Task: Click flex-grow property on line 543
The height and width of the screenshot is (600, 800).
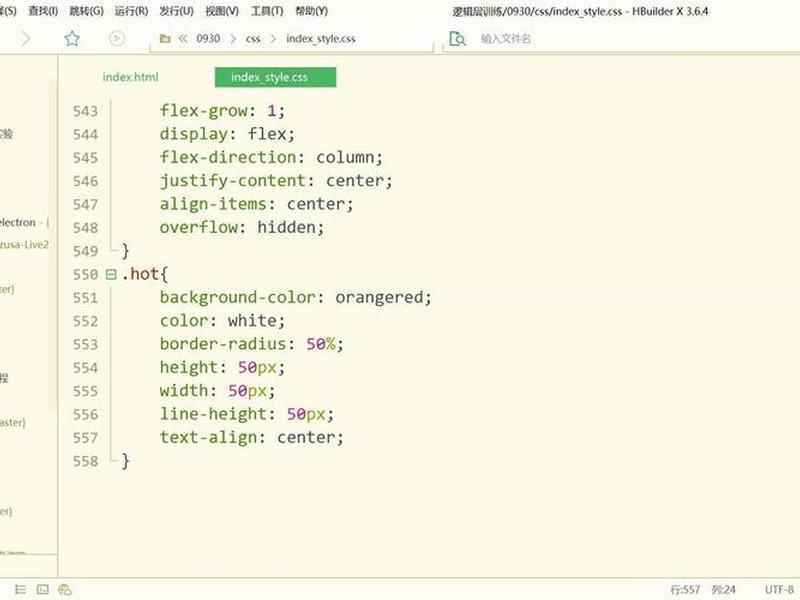Action: pyautogui.click(x=204, y=111)
